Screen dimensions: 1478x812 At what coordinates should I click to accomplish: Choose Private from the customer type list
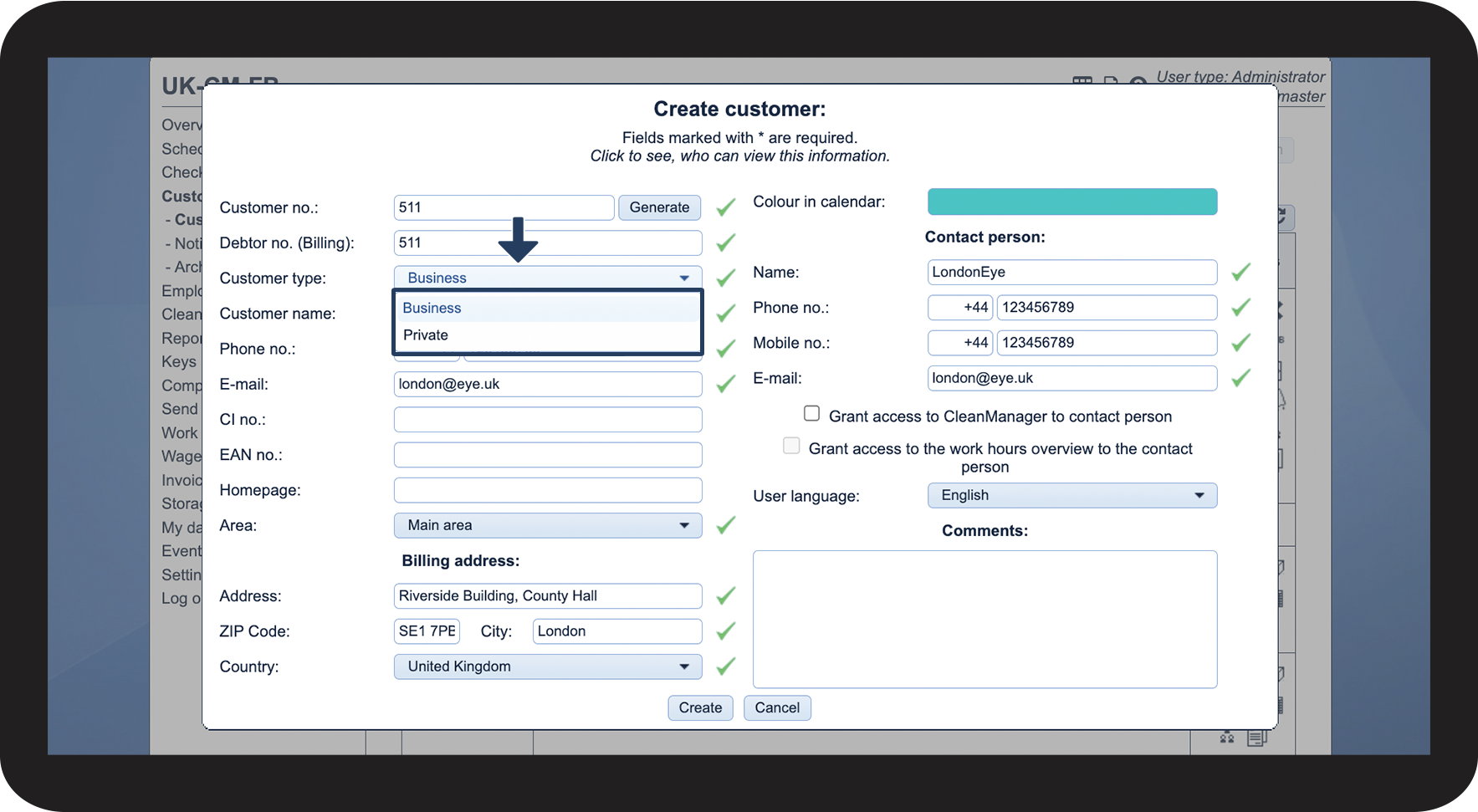(x=426, y=335)
